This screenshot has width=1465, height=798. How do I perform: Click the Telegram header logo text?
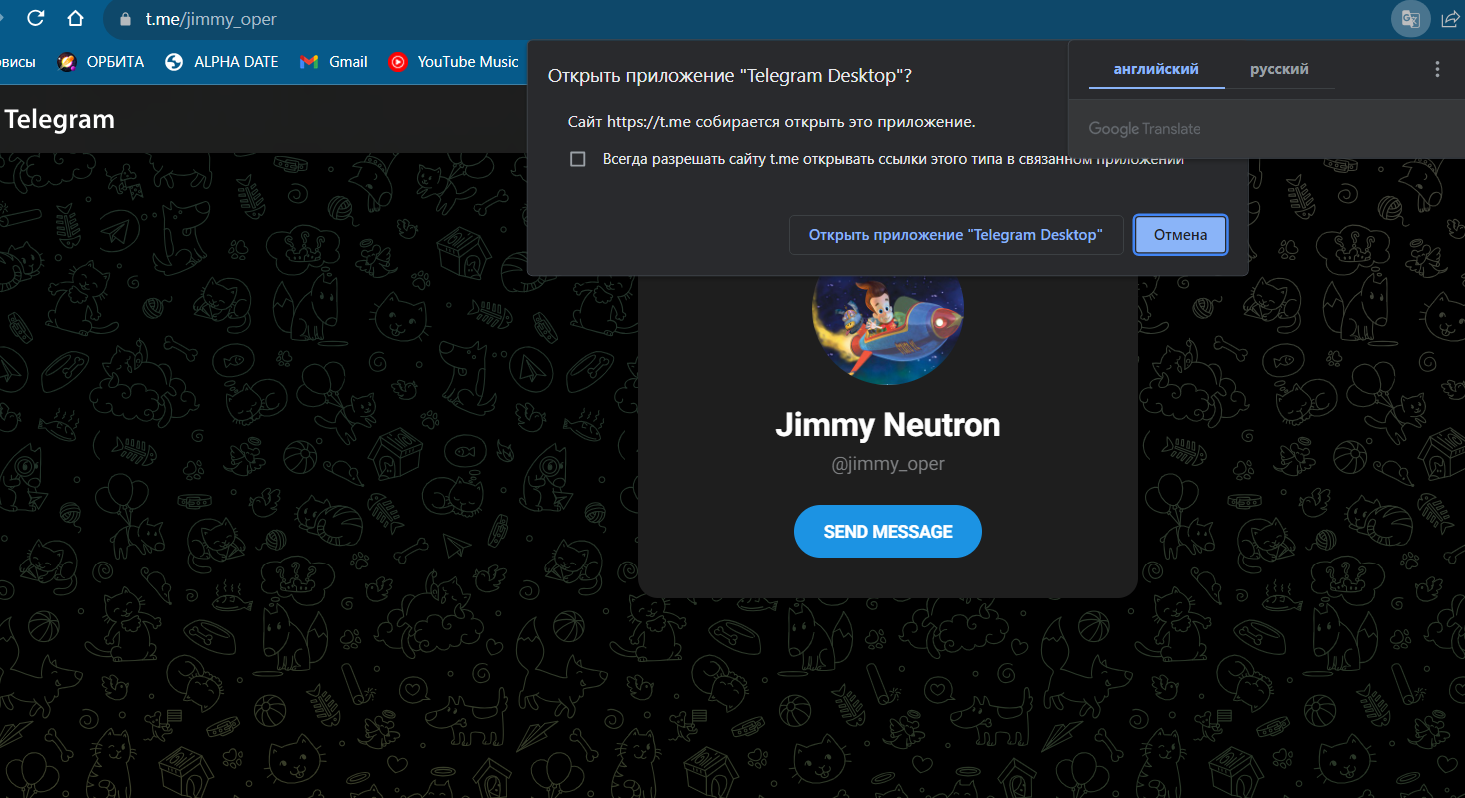(59, 120)
